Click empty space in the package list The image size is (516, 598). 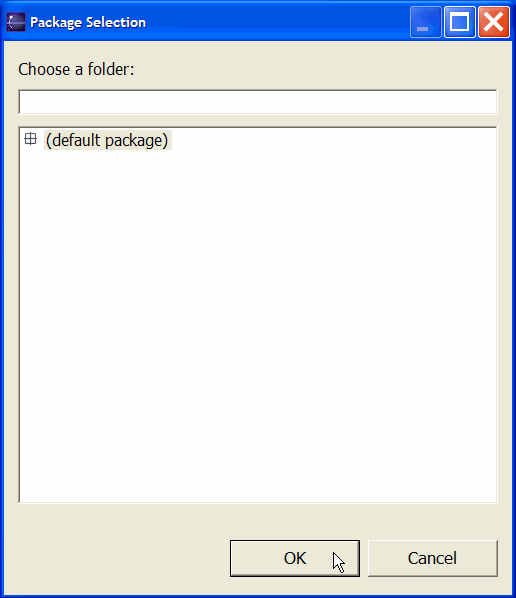tap(258, 324)
